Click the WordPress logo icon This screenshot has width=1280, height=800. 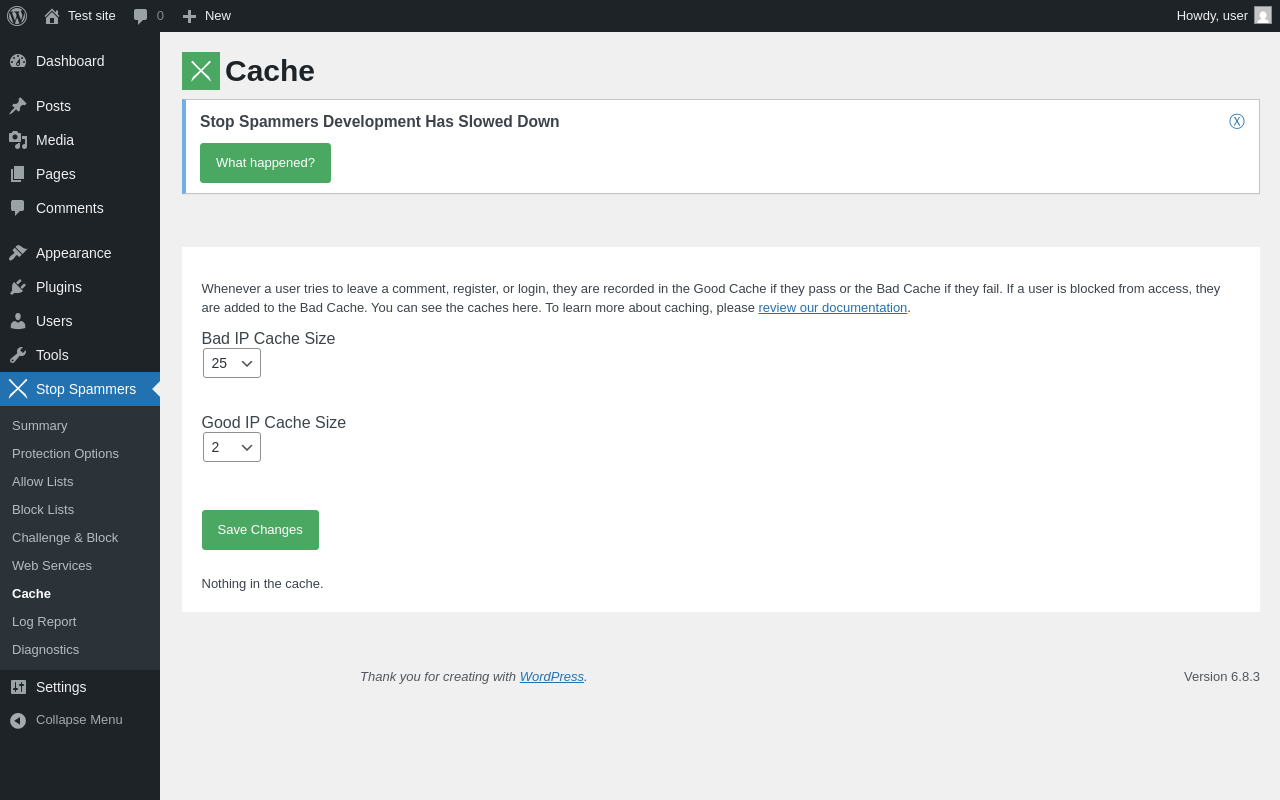point(17,16)
